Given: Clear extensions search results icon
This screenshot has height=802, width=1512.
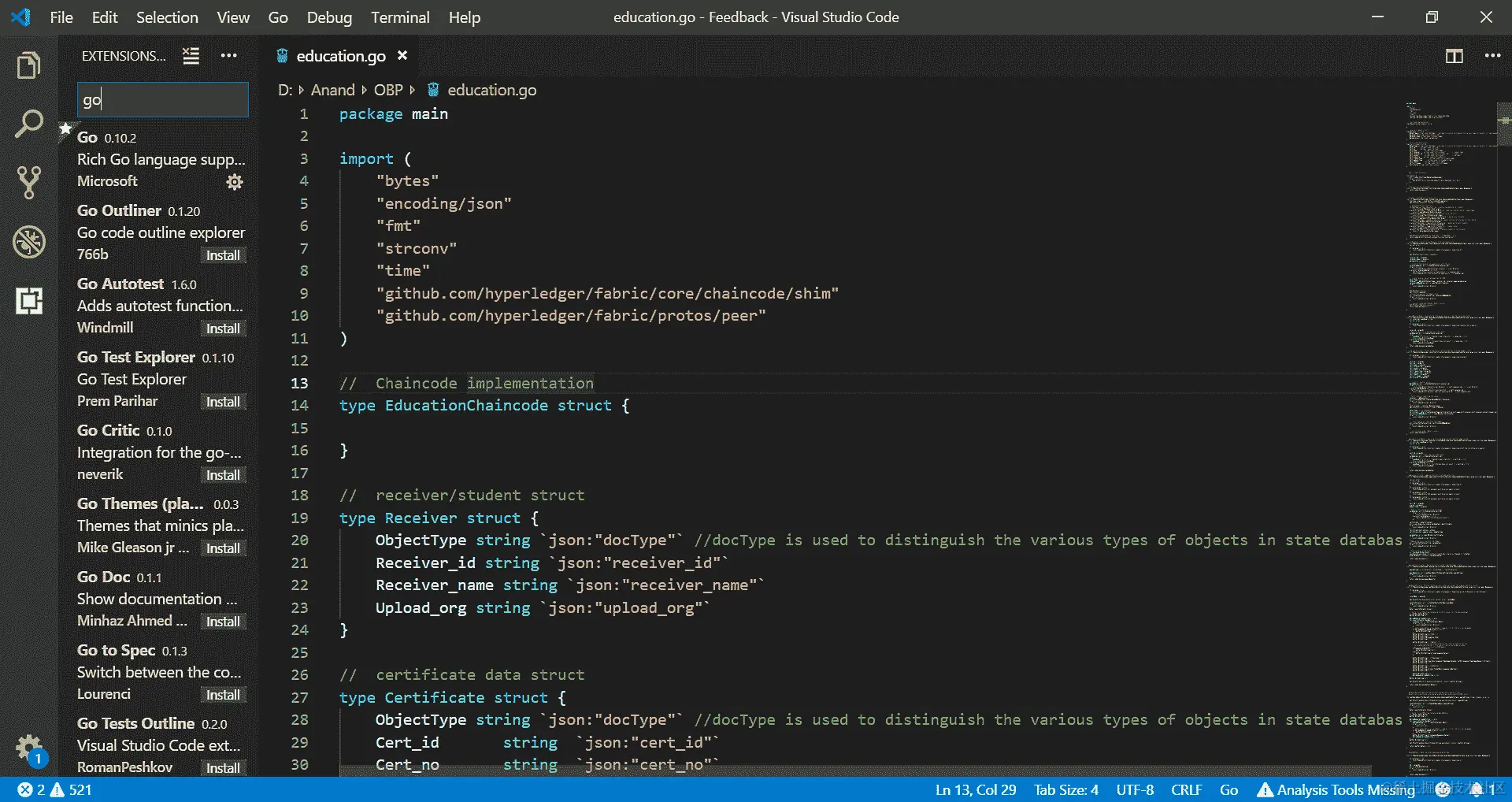Looking at the screenshot, I should click(x=191, y=56).
